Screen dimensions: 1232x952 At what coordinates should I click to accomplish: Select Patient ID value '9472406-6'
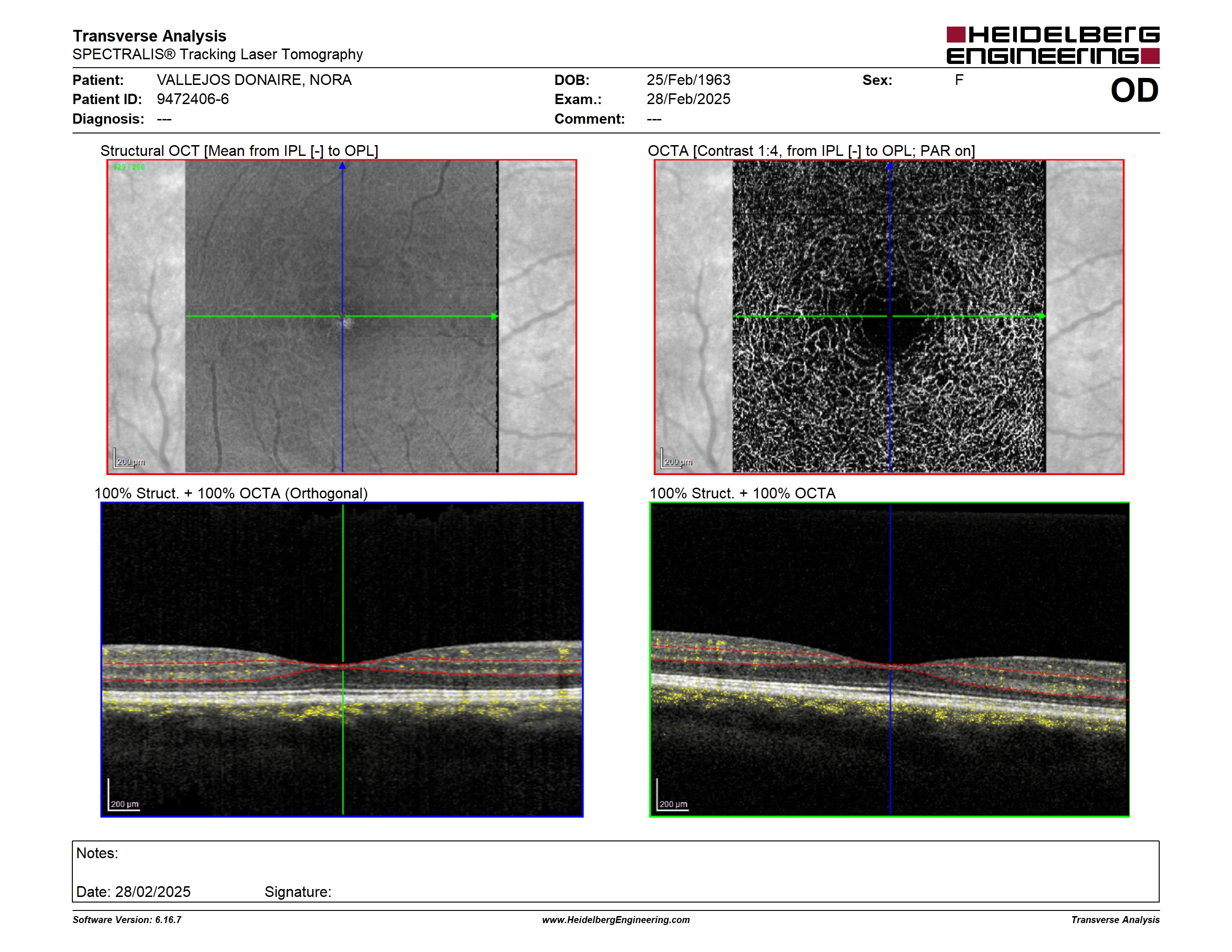point(193,99)
